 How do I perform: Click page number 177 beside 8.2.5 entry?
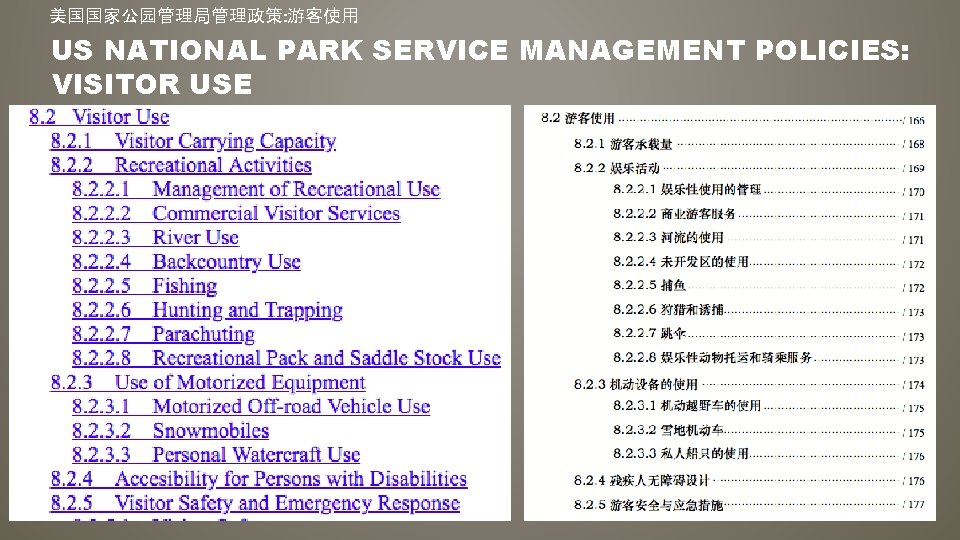coord(917,504)
